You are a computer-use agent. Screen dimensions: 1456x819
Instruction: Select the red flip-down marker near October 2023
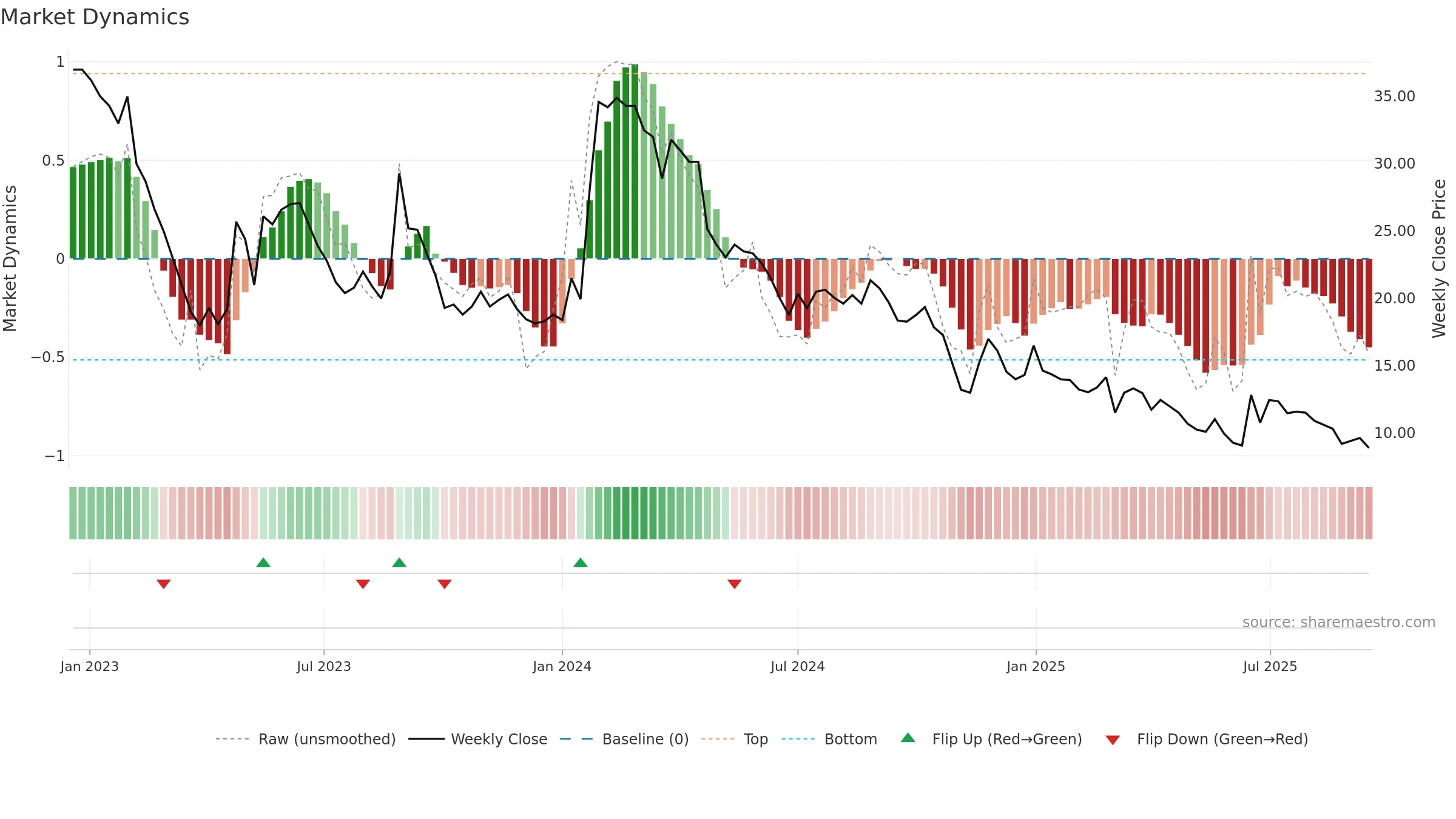point(445,584)
